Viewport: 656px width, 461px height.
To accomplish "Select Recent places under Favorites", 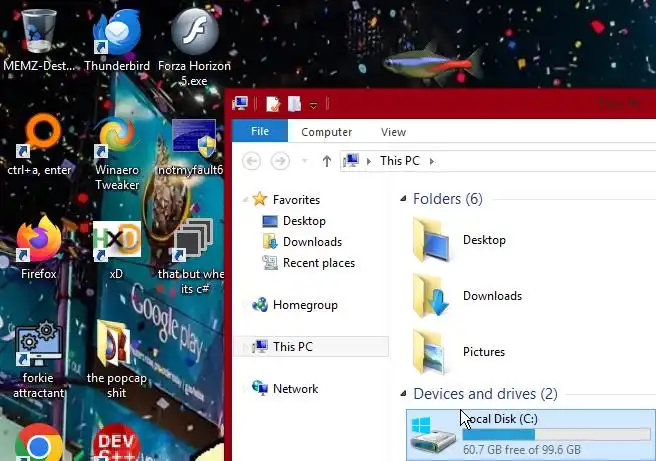I will click(x=319, y=263).
